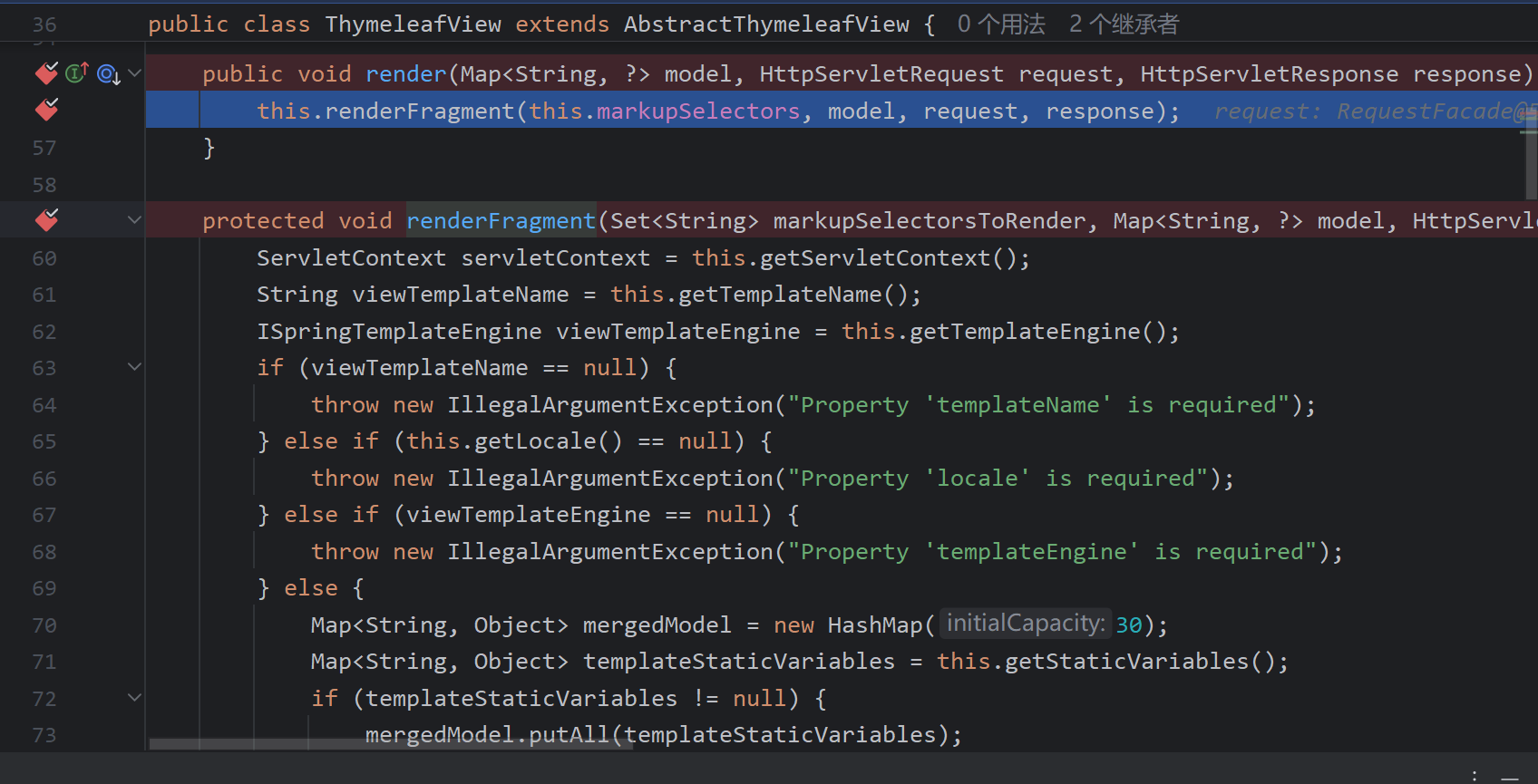Click the blue overridden-in-subclasses gutter icon

point(109,74)
